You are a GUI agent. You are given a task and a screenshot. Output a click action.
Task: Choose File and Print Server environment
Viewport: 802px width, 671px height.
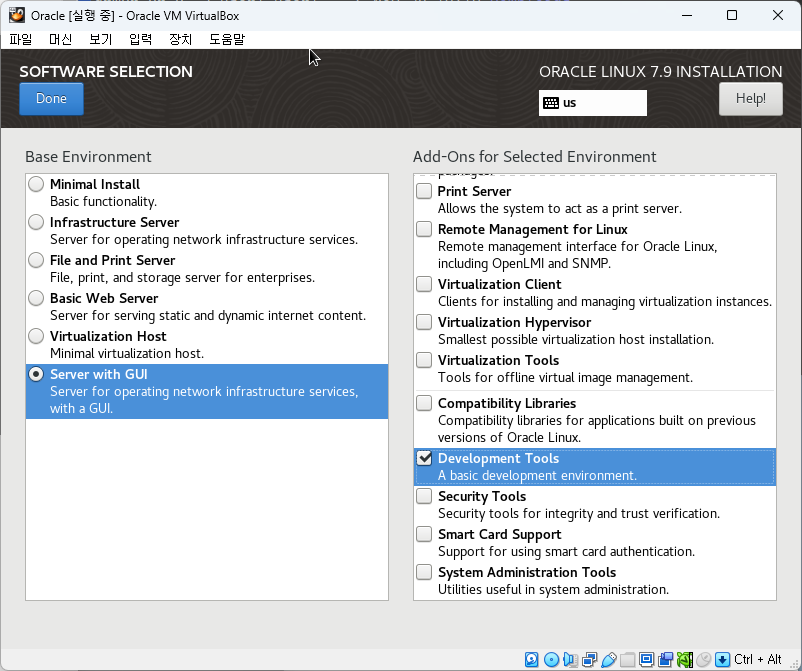coord(36,260)
